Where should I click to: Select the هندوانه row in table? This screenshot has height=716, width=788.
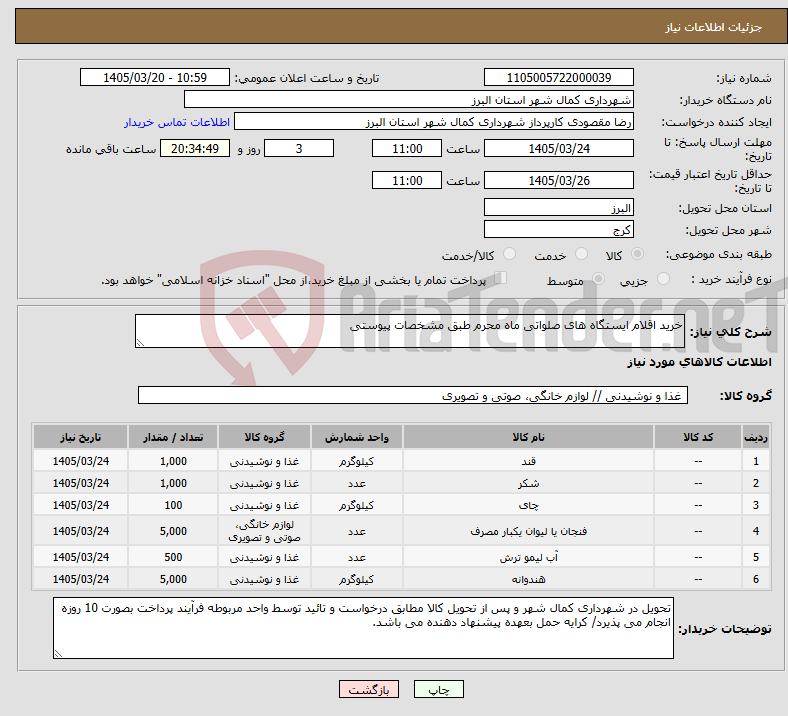(401, 579)
